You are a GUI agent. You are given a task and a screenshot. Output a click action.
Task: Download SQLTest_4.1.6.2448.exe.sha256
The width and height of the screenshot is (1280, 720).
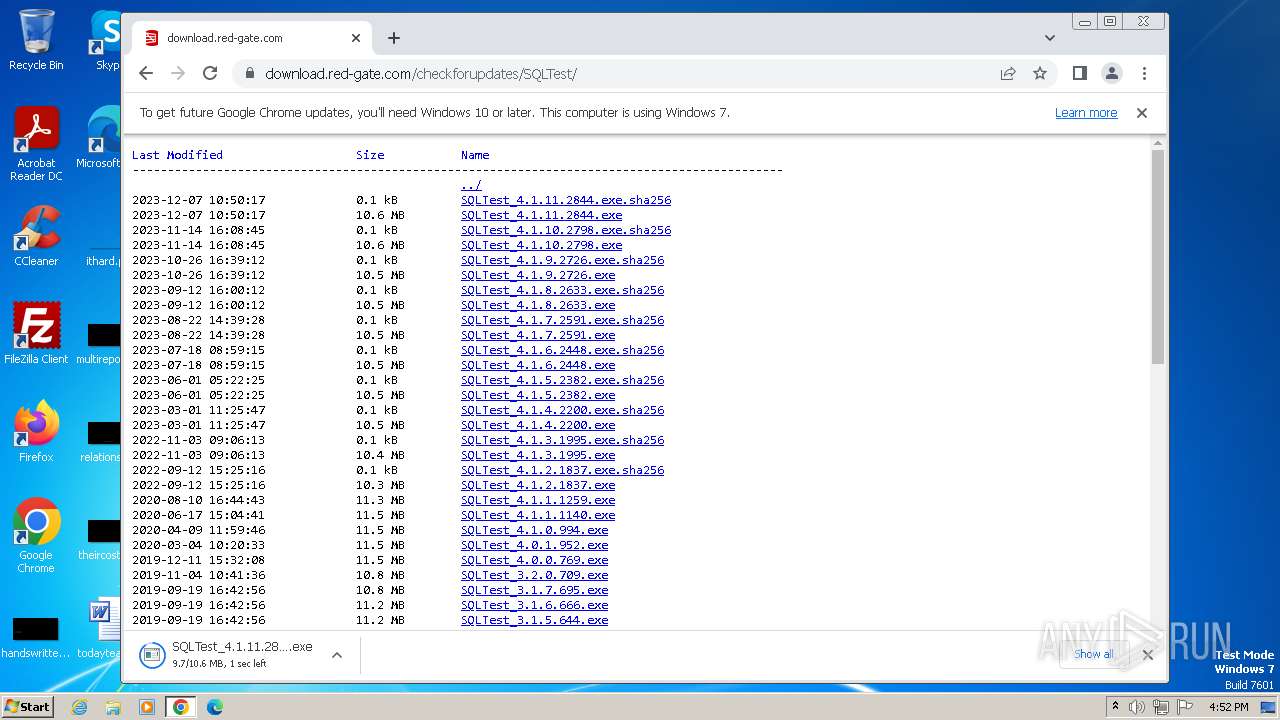click(x=562, y=350)
